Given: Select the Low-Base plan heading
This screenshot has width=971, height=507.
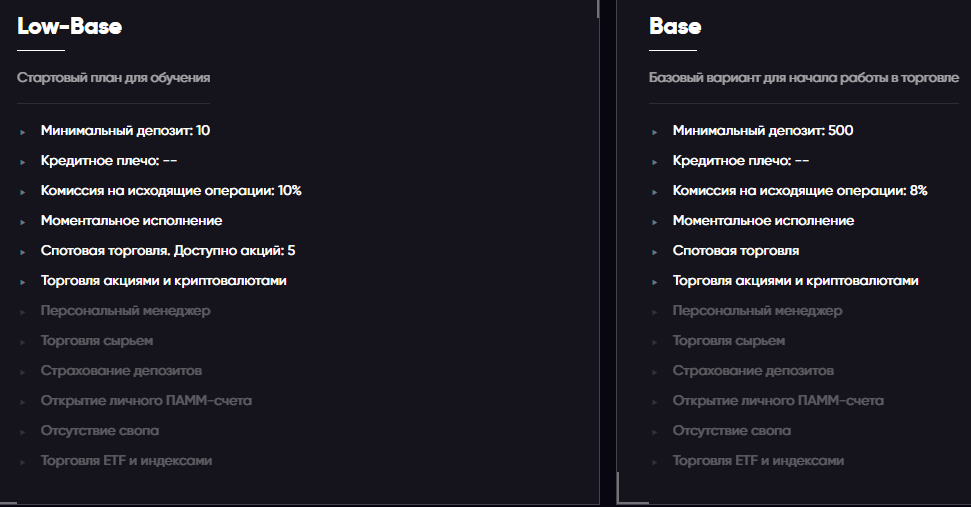Looking at the screenshot, I should [x=69, y=27].
